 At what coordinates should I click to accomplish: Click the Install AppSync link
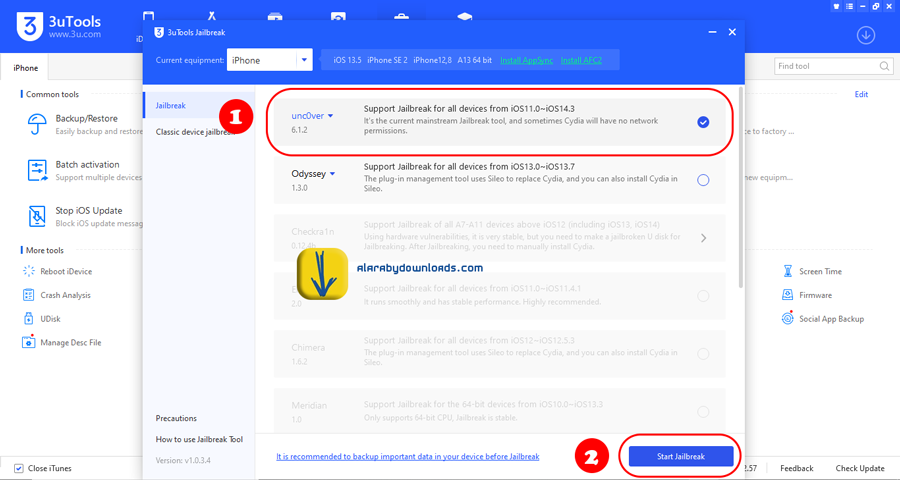[526, 60]
